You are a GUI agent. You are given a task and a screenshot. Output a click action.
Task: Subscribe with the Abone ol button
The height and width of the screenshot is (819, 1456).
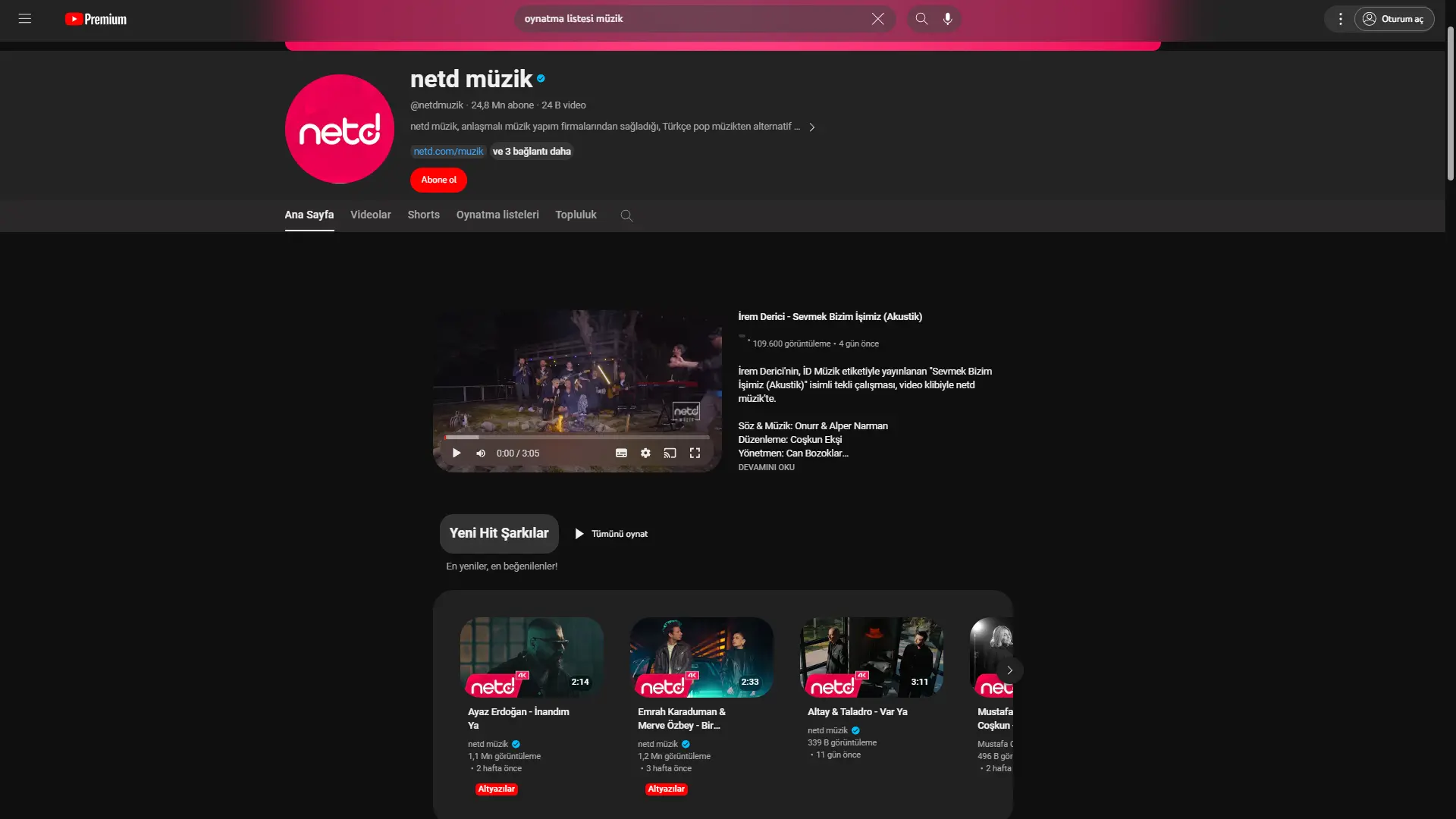[x=438, y=180]
